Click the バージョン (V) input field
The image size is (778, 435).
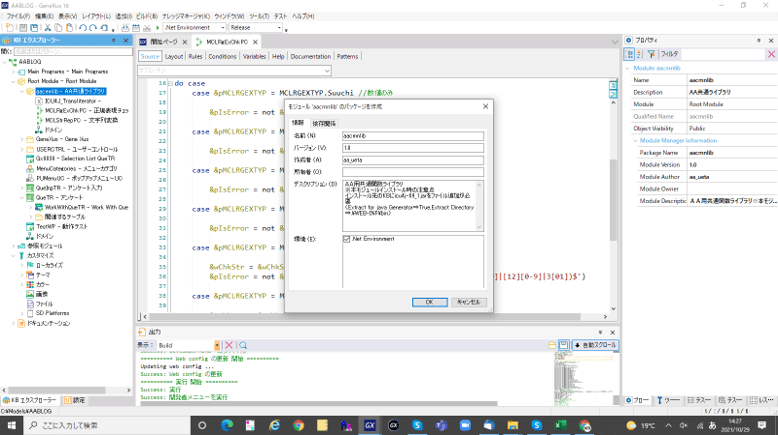point(413,148)
